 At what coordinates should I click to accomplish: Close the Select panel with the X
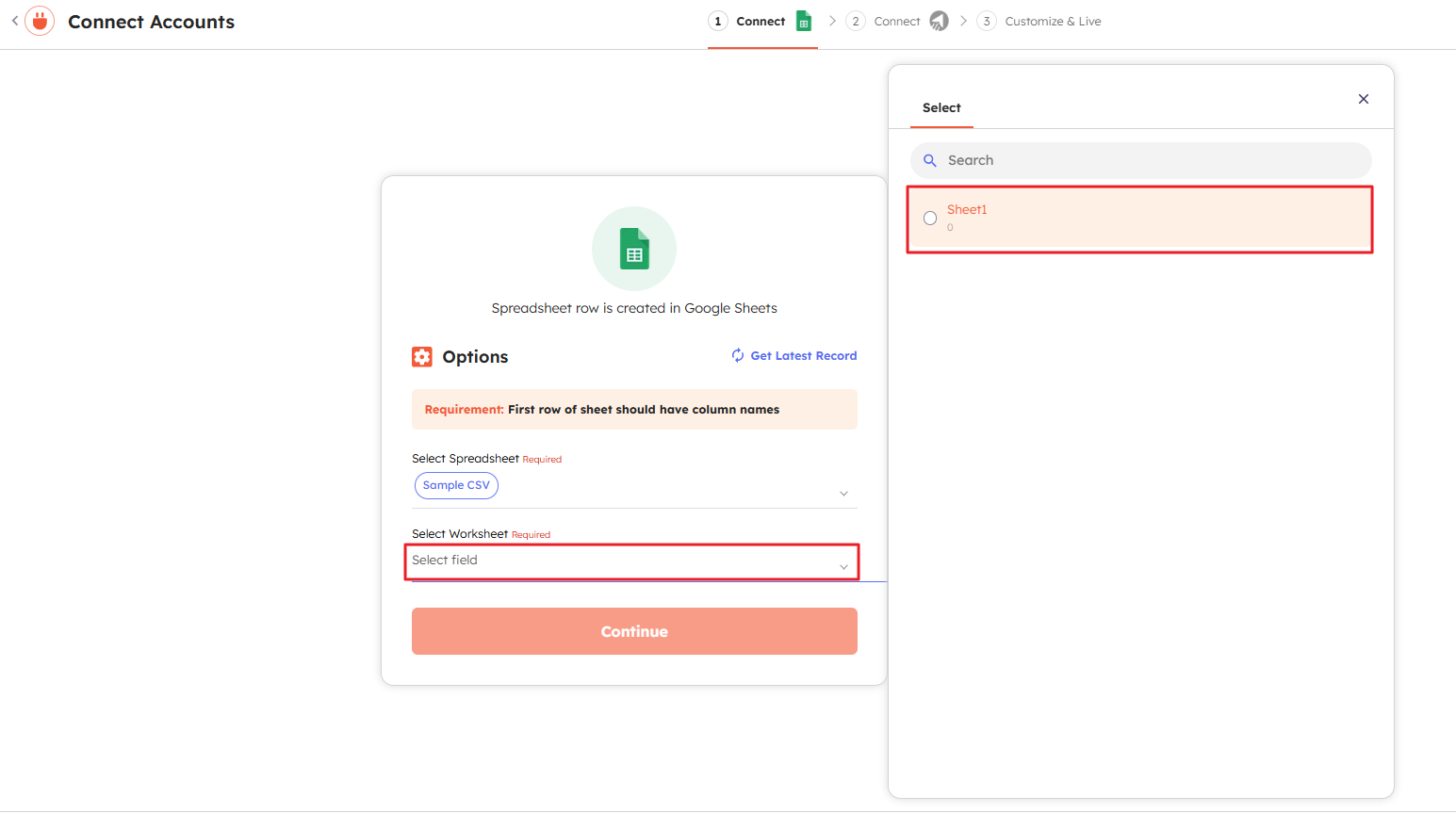coord(1363,99)
